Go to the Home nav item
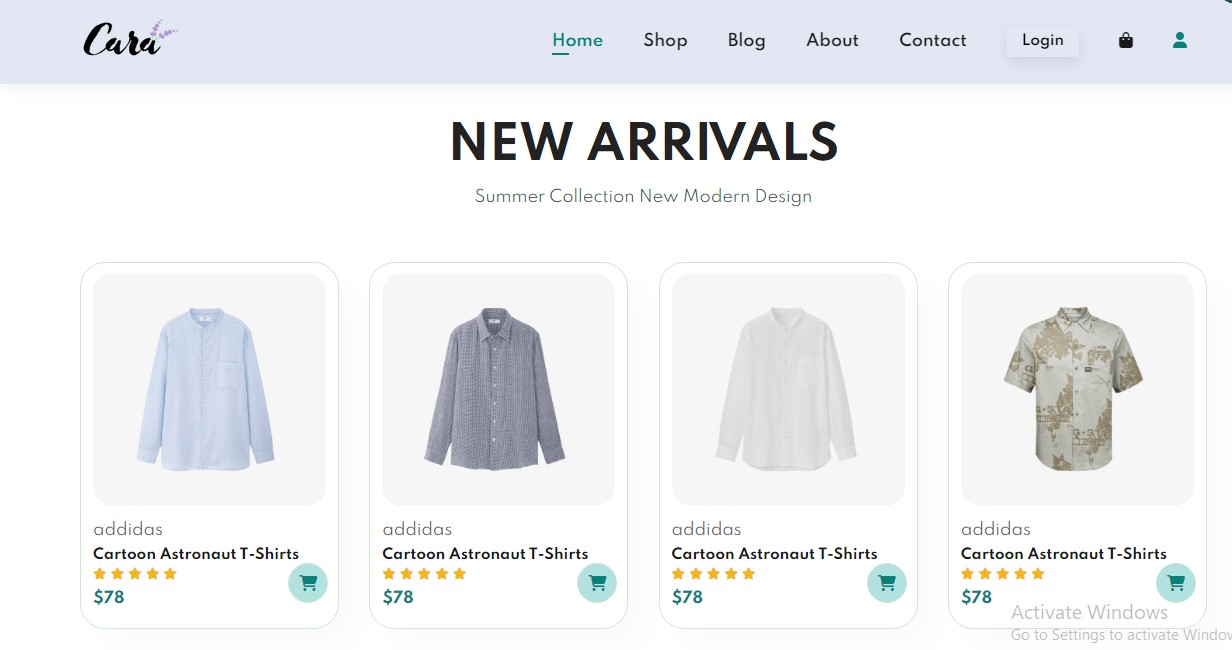1232x650 pixels. (577, 40)
